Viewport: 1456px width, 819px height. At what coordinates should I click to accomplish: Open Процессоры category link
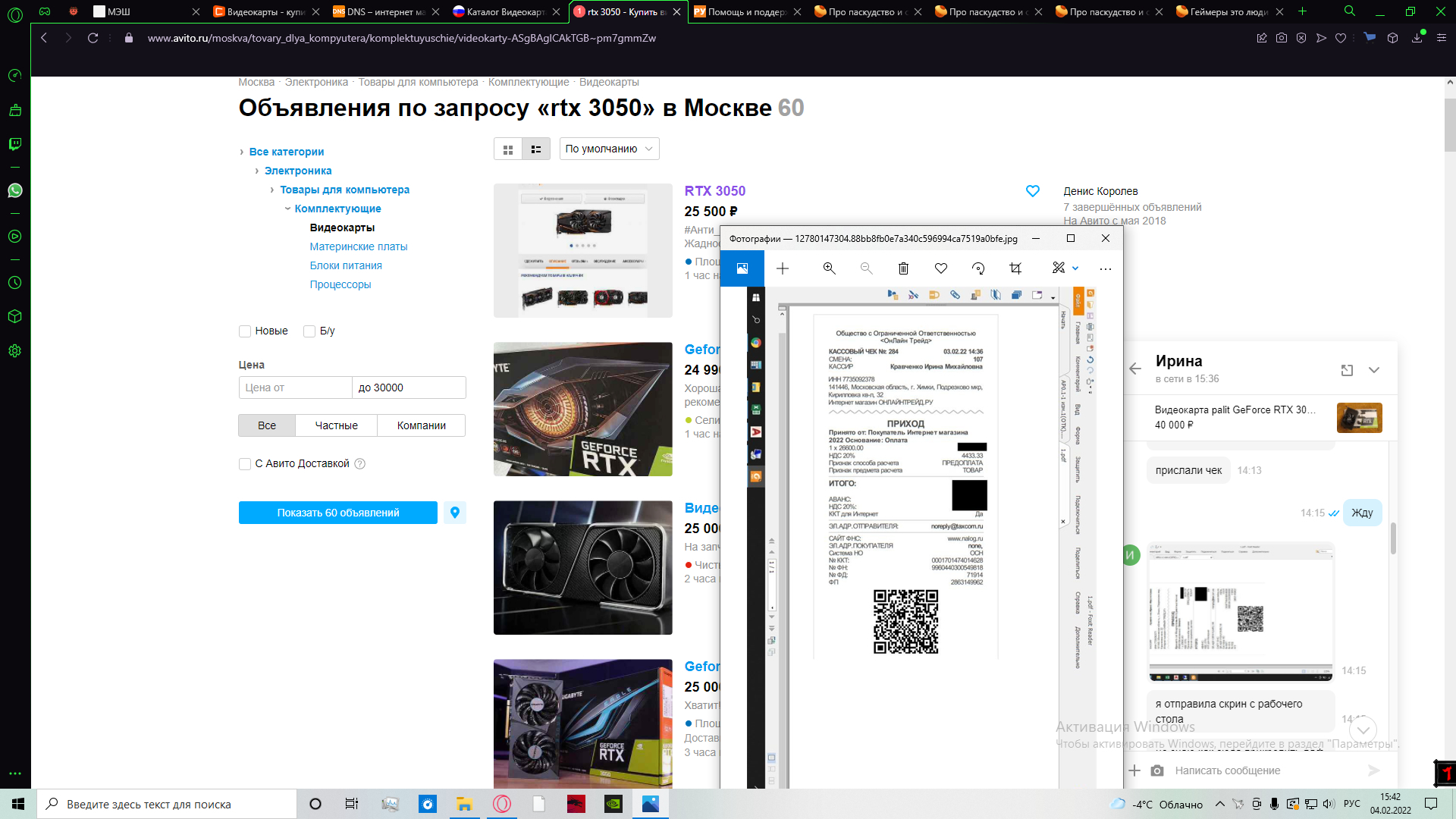pos(340,284)
